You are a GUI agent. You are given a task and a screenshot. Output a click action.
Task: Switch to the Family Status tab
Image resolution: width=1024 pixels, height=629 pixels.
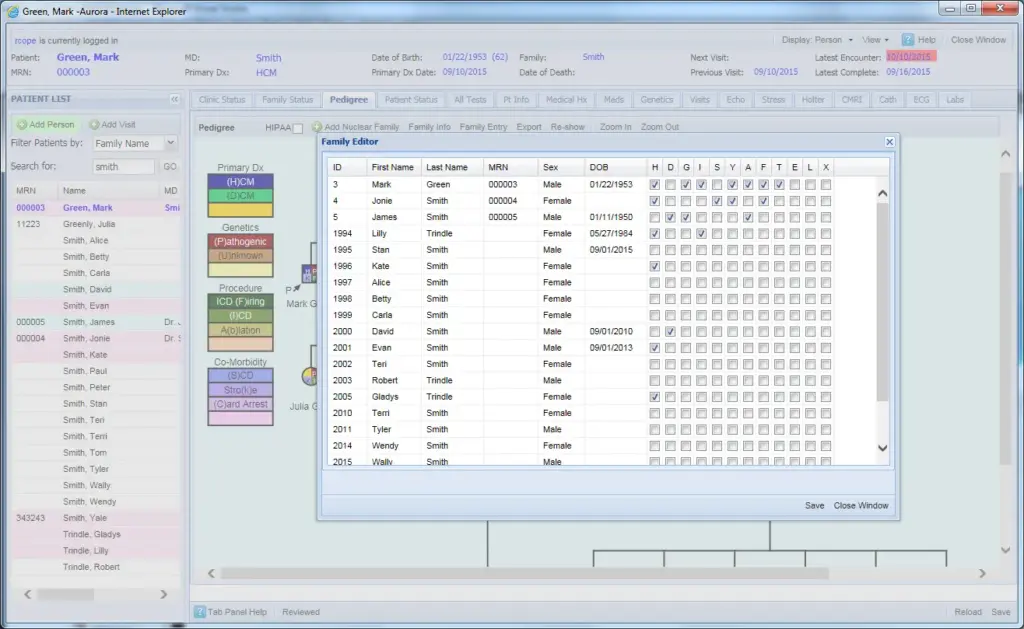(287, 99)
